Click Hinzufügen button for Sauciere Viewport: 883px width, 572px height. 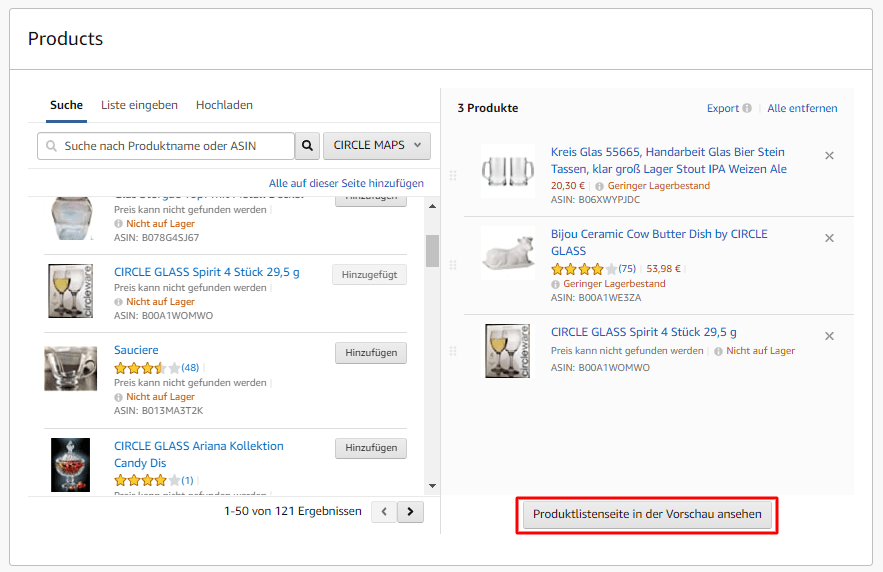click(x=371, y=353)
